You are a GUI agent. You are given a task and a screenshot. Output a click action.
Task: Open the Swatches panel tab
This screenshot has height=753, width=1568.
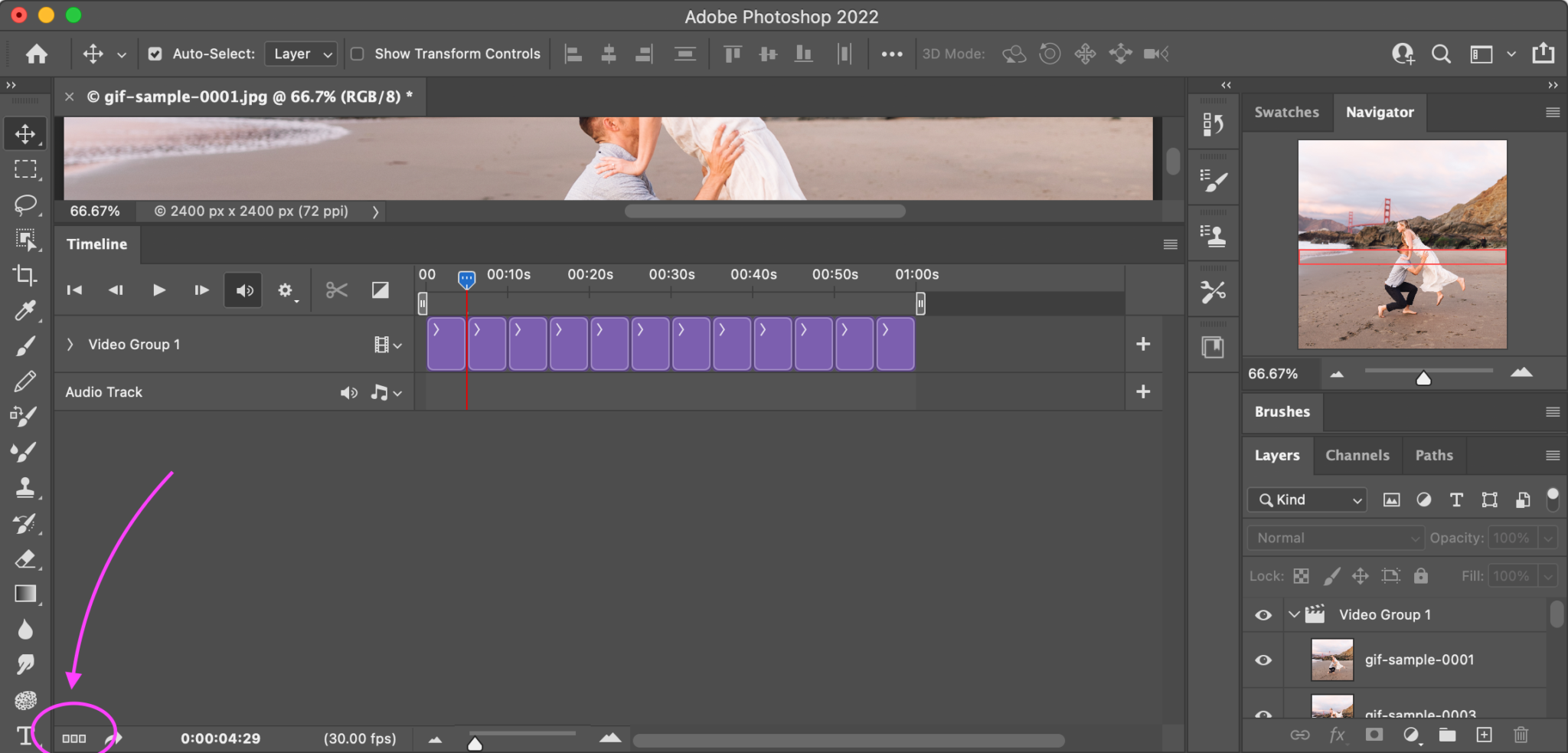pyautogui.click(x=1286, y=112)
